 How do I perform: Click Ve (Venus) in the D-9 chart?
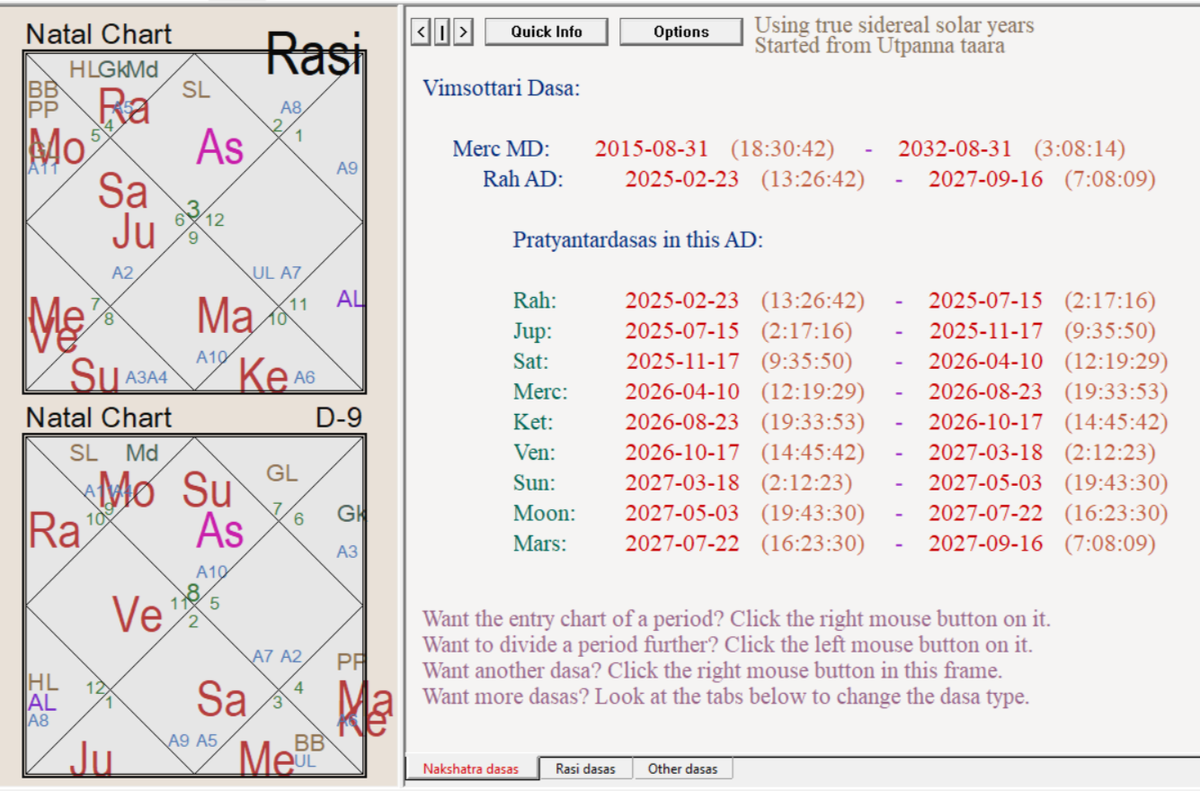[x=137, y=614]
